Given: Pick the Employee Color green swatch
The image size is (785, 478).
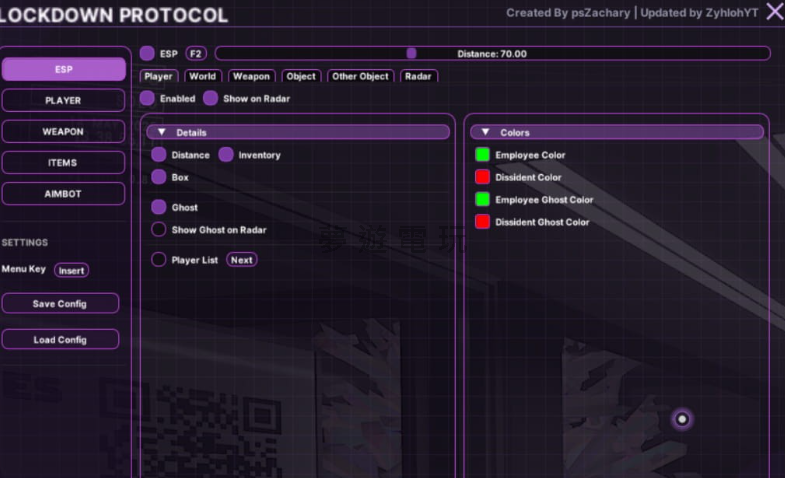Looking at the screenshot, I should coord(482,155).
